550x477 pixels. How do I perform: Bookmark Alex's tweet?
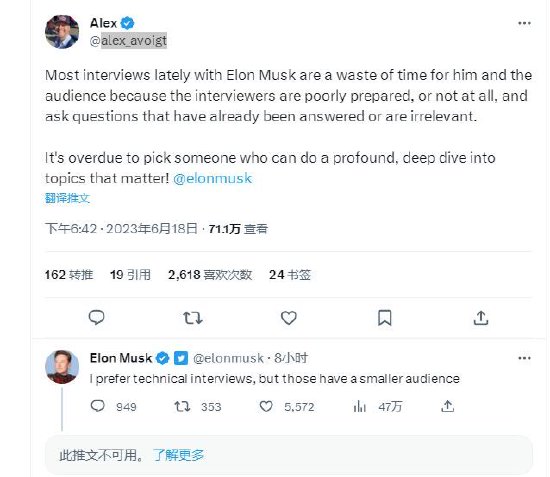[384, 318]
